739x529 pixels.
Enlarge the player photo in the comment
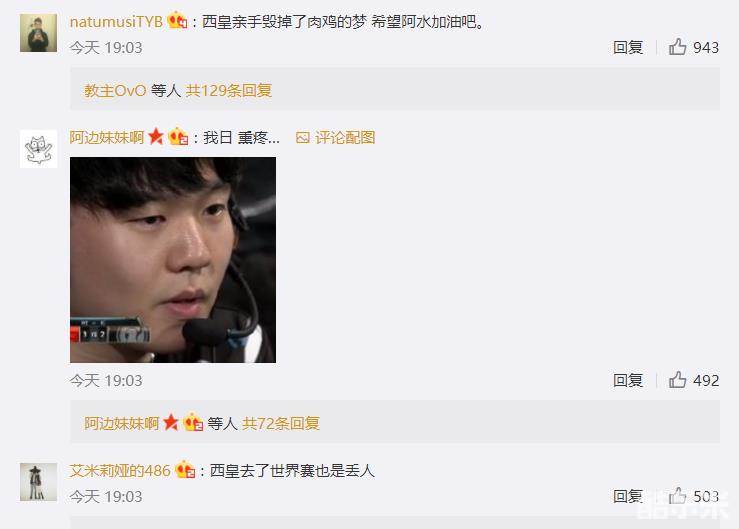(x=173, y=260)
